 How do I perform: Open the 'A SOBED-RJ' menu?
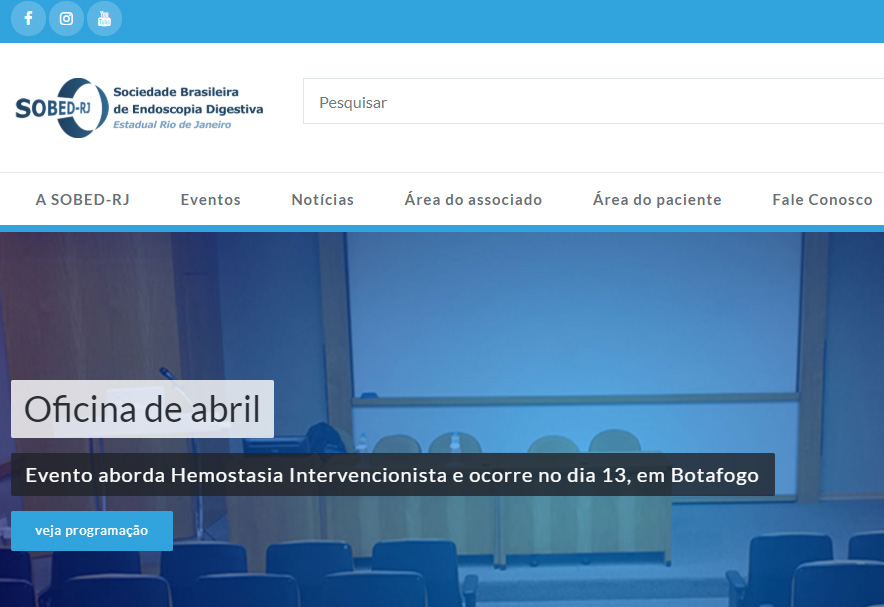[83, 200]
